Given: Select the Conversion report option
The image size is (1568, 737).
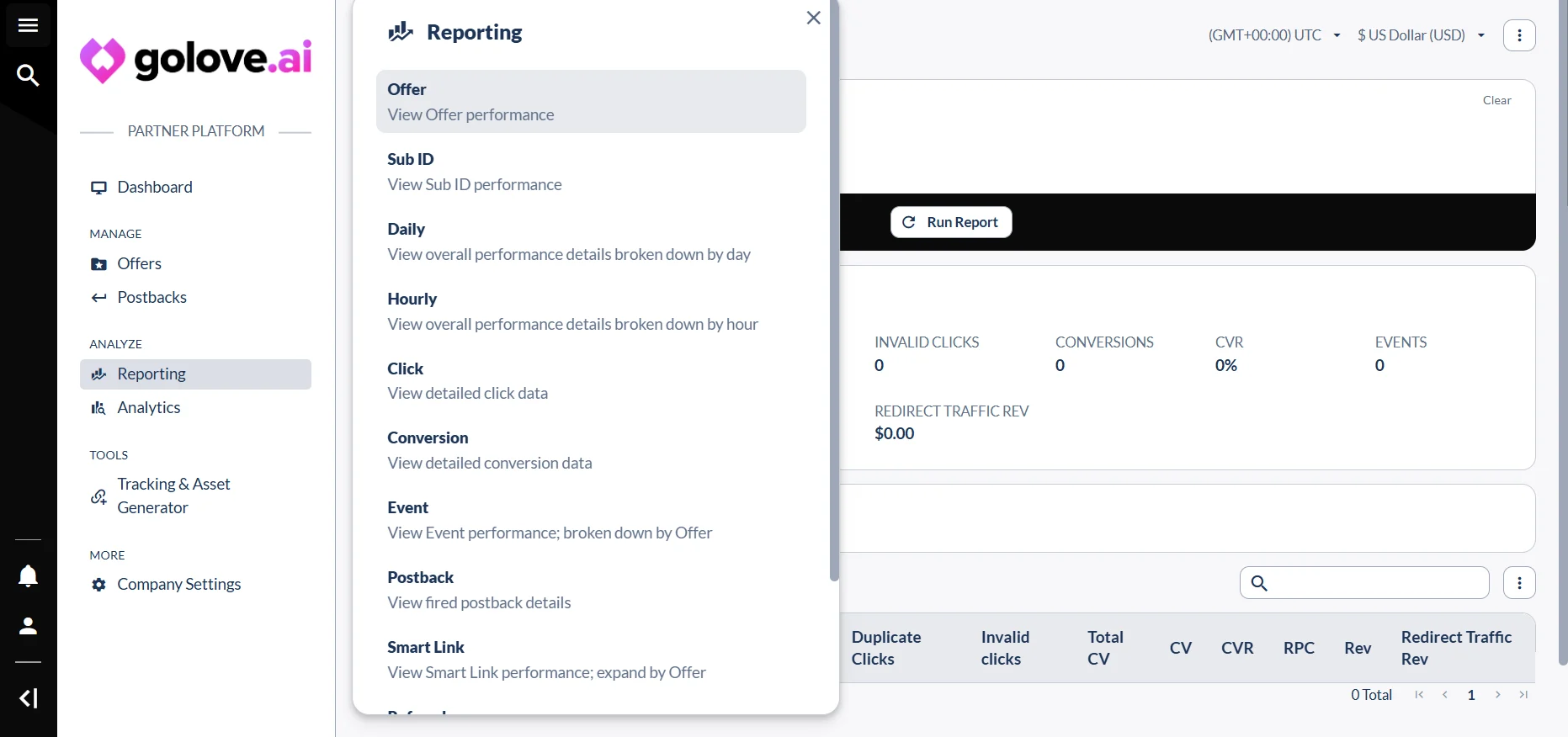Looking at the screenshot, I should (591, 450).
